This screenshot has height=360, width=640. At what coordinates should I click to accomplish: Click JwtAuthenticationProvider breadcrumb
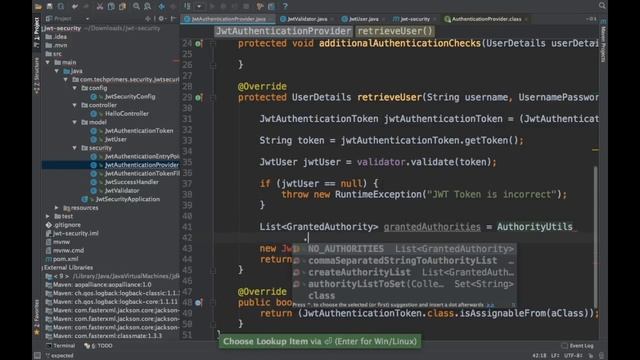[283, 31]
